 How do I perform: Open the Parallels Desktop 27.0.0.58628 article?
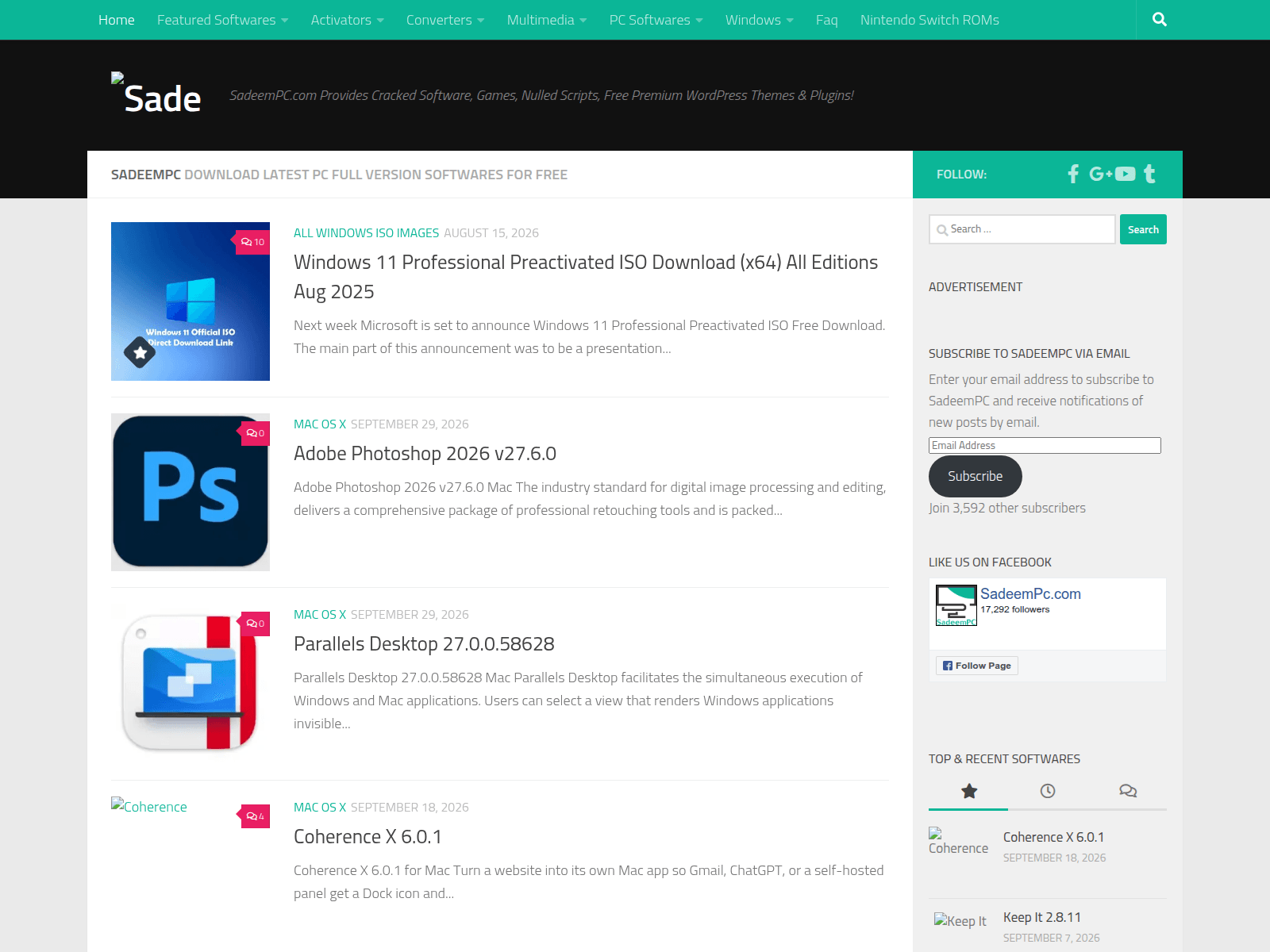click(x=424, y=644)
